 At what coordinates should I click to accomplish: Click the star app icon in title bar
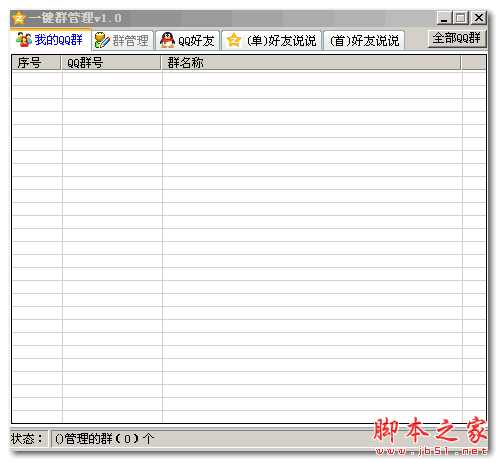pyautogui.click(x=18, y=18)
